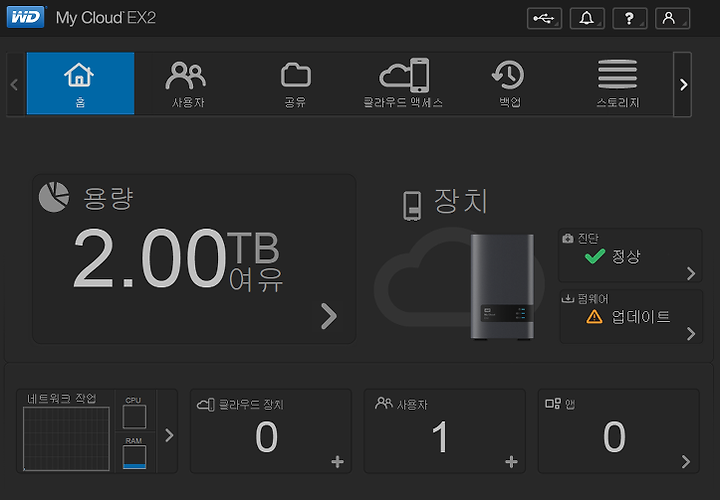Add a cloud device with plus
The image size is (720, 500).
[x=338, y=462]
